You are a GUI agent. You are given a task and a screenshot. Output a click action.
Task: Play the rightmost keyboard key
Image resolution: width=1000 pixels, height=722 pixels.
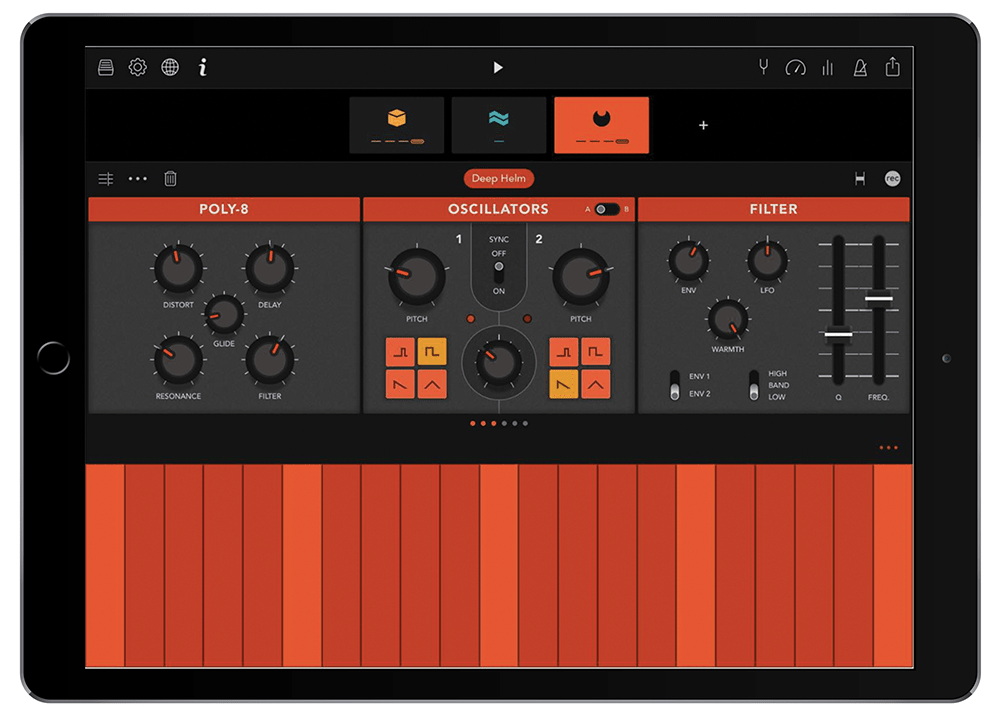(893, 566)
